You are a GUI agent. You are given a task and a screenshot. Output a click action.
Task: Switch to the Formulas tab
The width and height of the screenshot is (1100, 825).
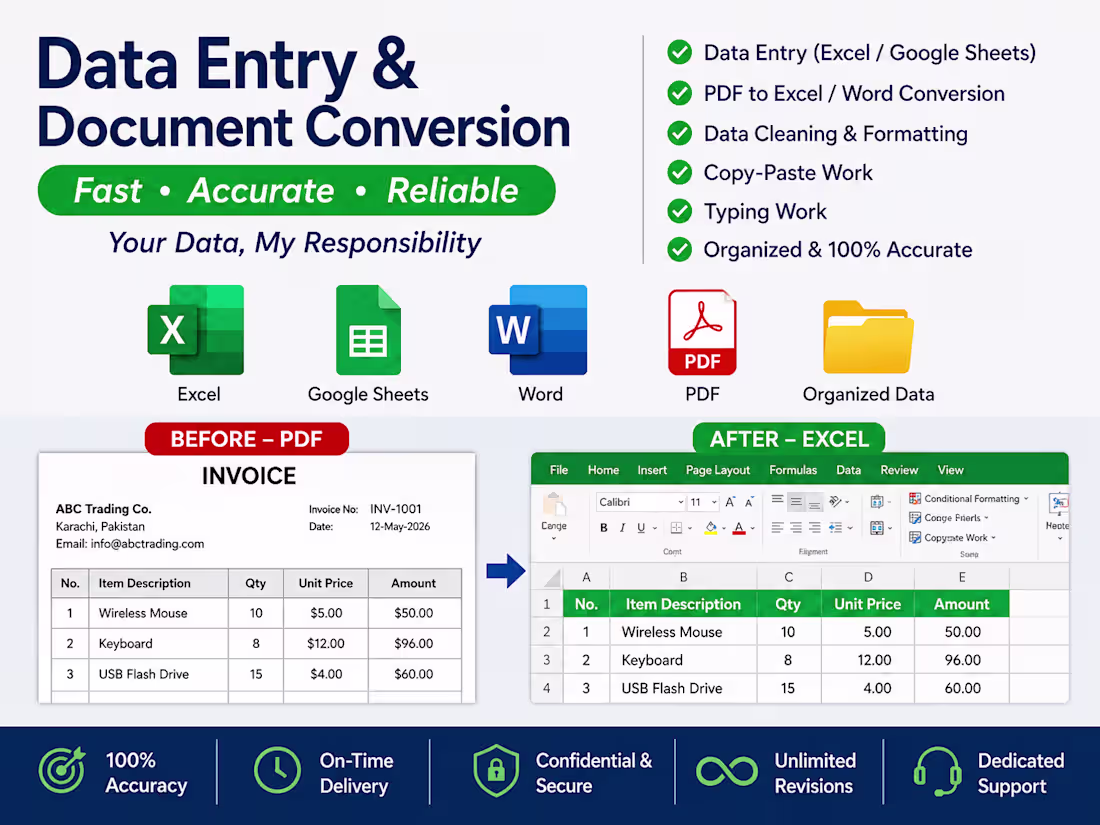[x=793, y=470]
